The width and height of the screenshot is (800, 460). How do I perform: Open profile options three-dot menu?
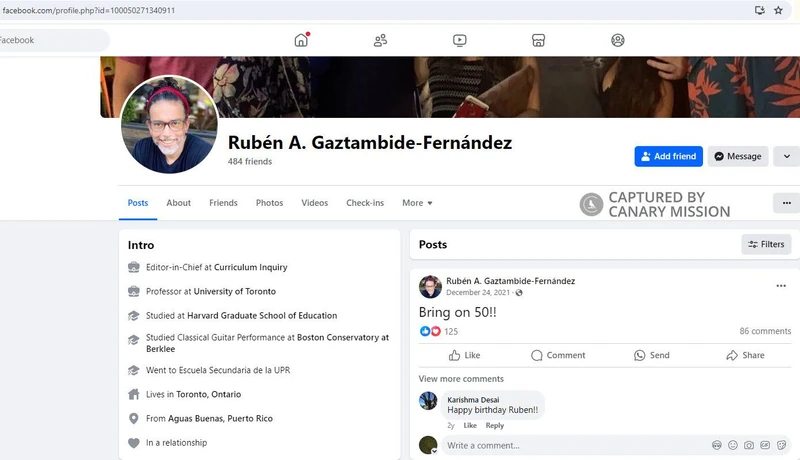coord(786,203)
